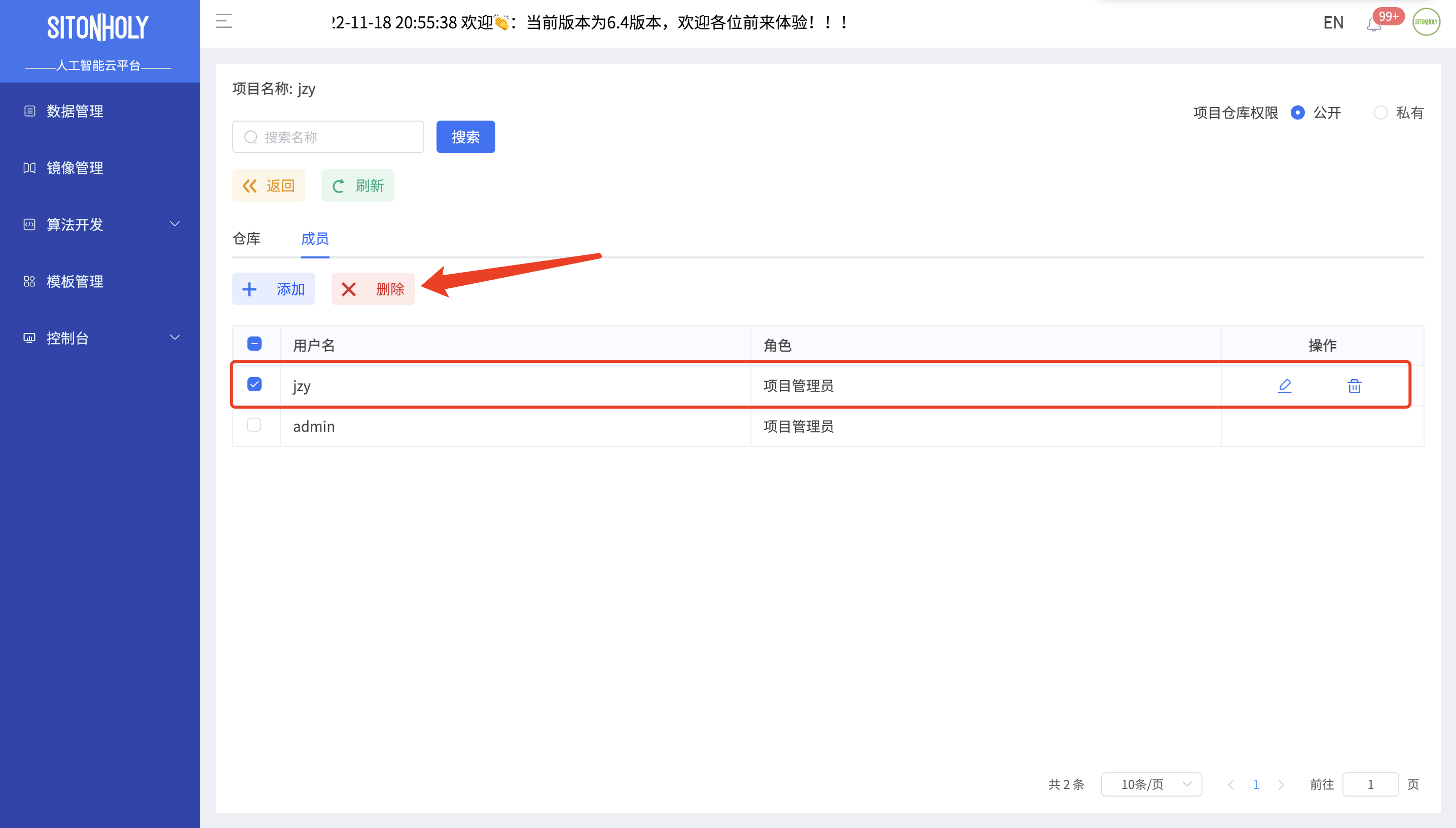Click the 刷新 refresh button
This screenshot has height=828, width=1456.
point(358,185)
